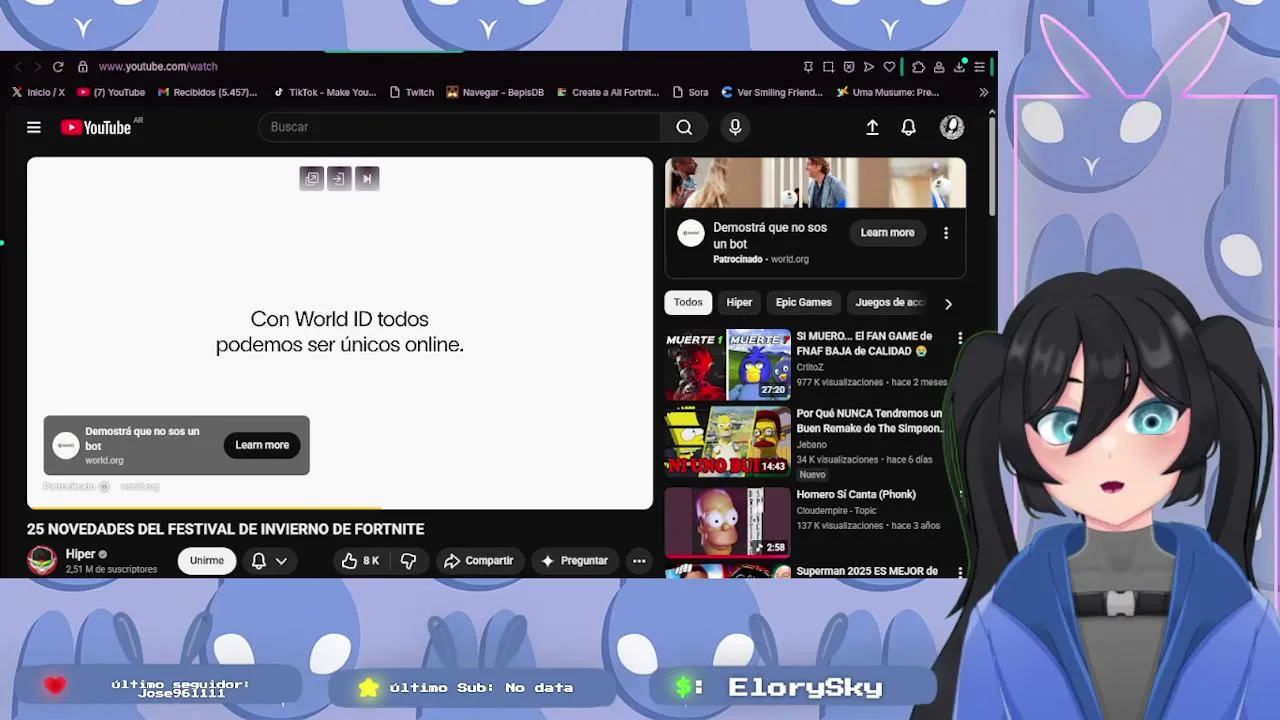Click Learn more on the in-video ad

[262, 445]
